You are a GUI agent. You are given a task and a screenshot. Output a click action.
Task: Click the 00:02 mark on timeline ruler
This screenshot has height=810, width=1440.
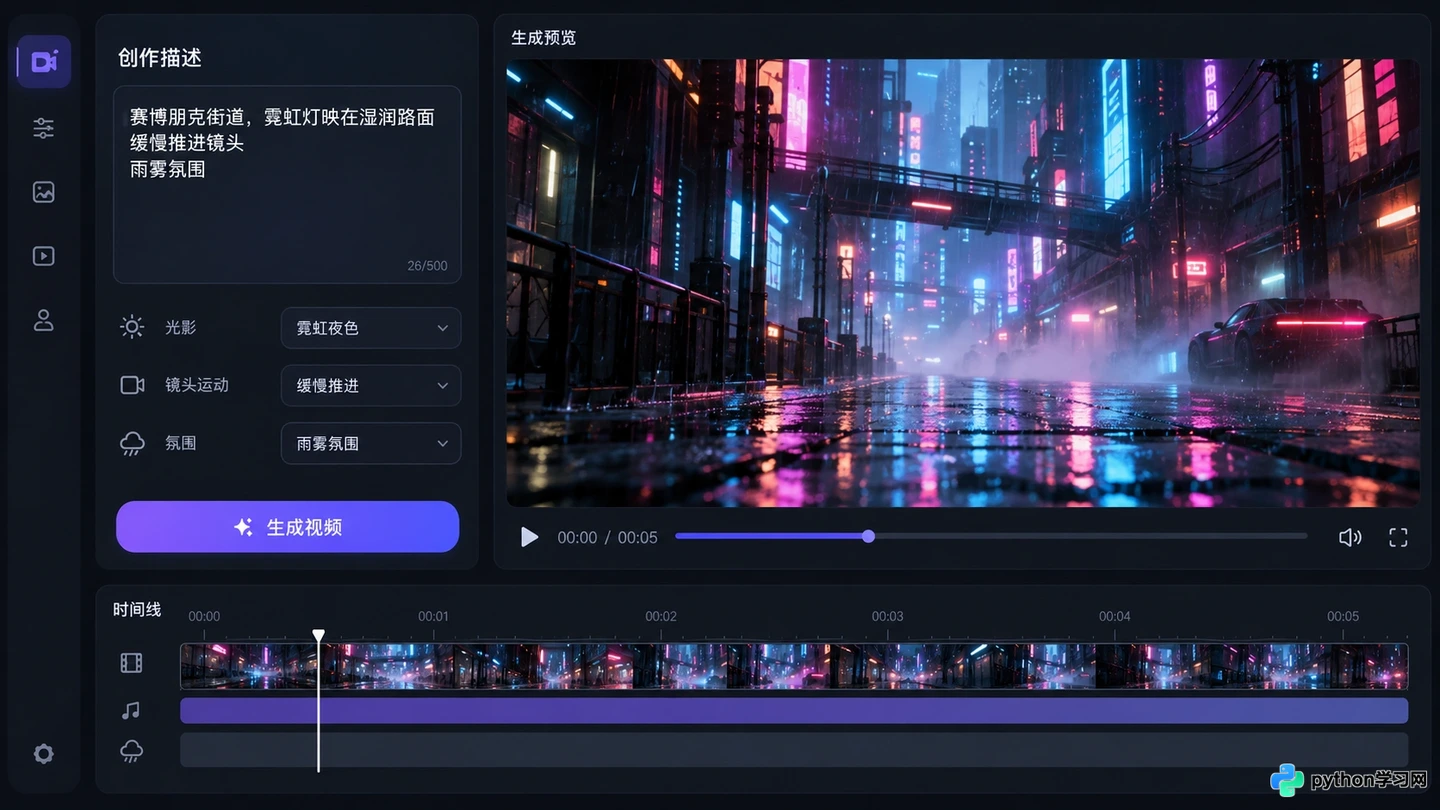661,617
